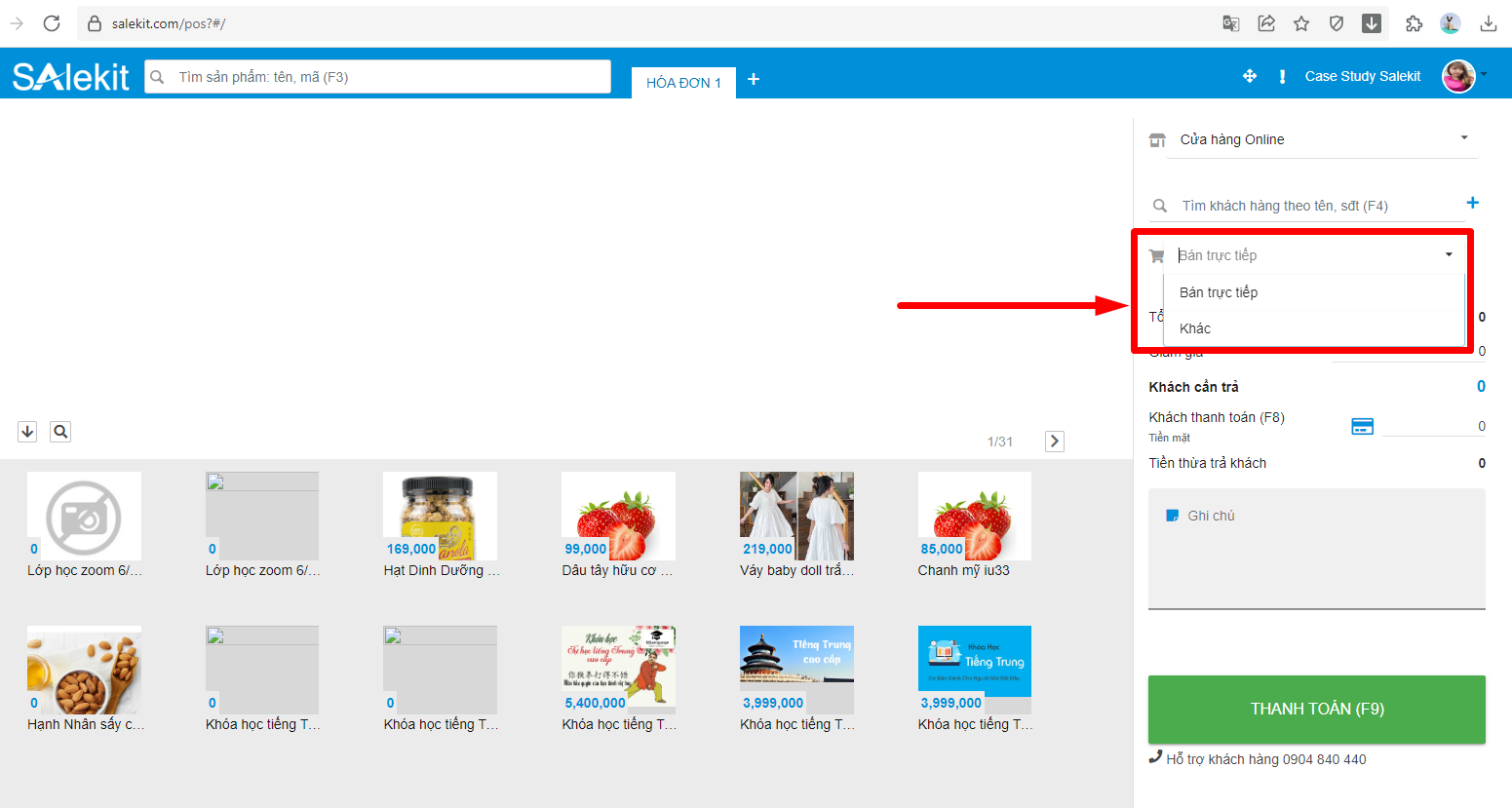Open payment method card icon

(x=1362, y=426)
